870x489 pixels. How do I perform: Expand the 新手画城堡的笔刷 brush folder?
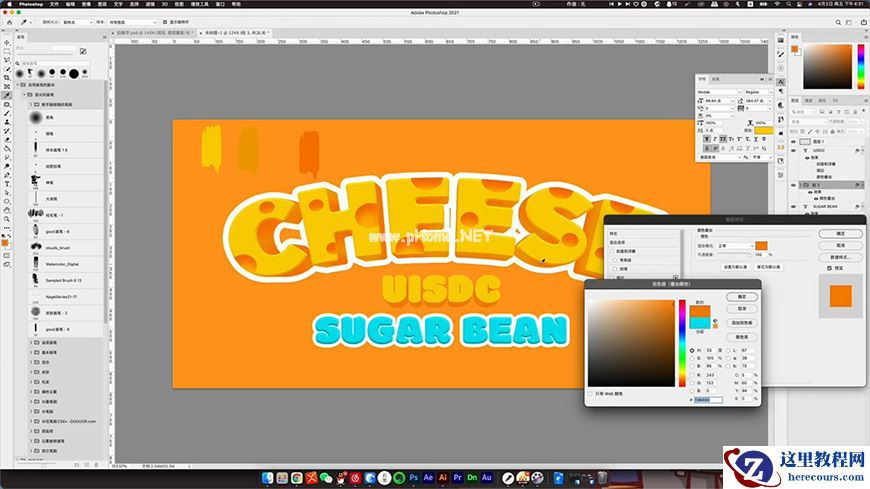coord(31,104)
